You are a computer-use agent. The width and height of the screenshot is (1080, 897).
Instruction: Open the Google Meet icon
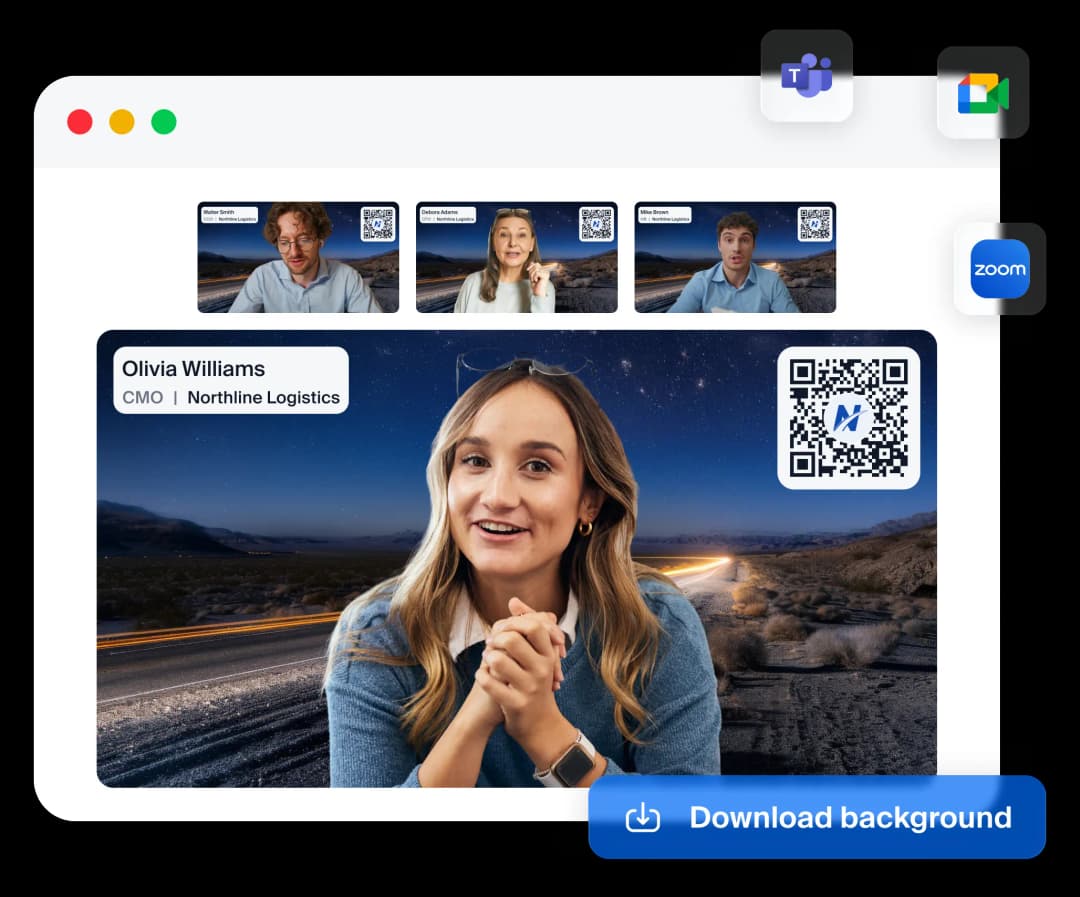982,93
